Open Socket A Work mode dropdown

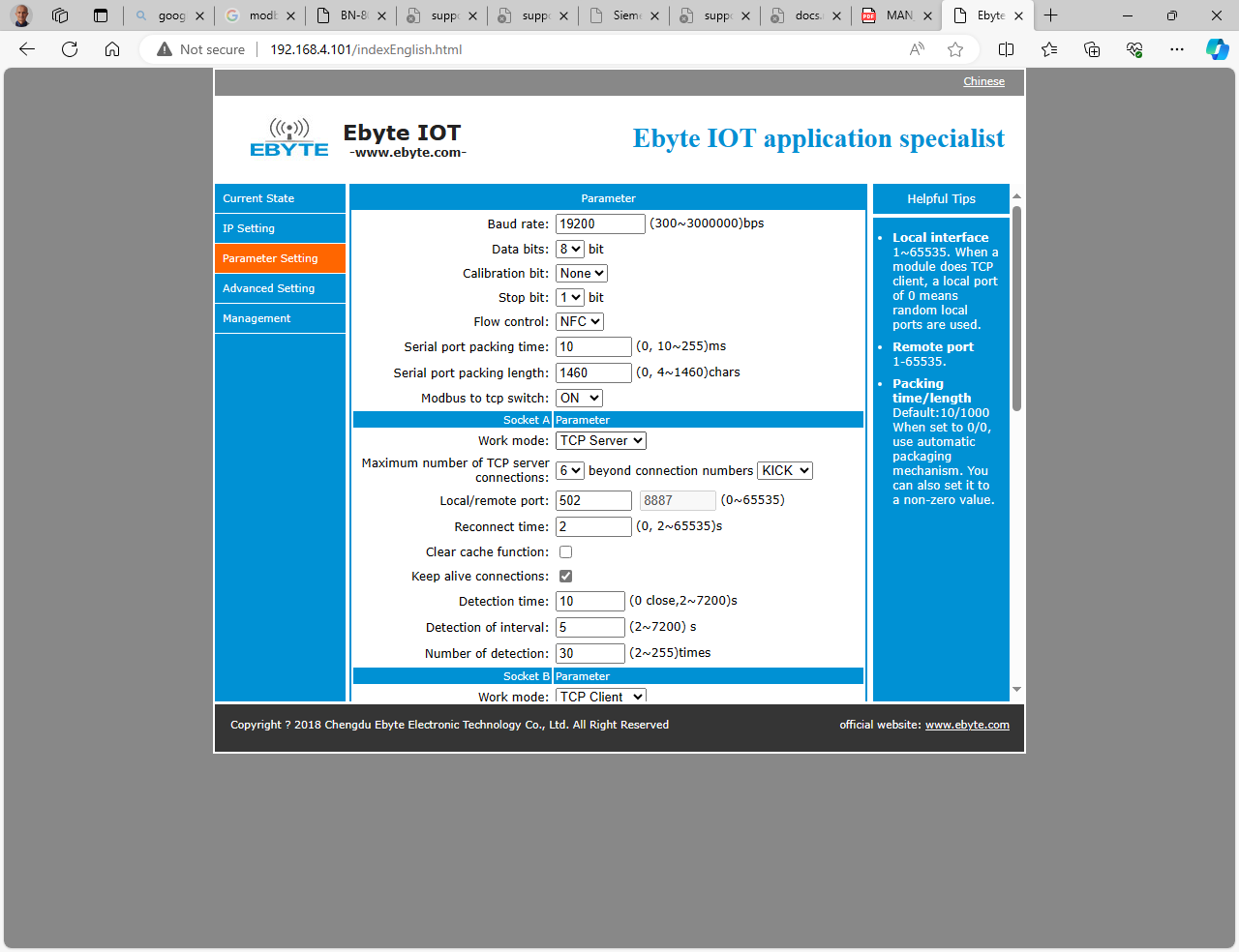(x=601, y=440)
